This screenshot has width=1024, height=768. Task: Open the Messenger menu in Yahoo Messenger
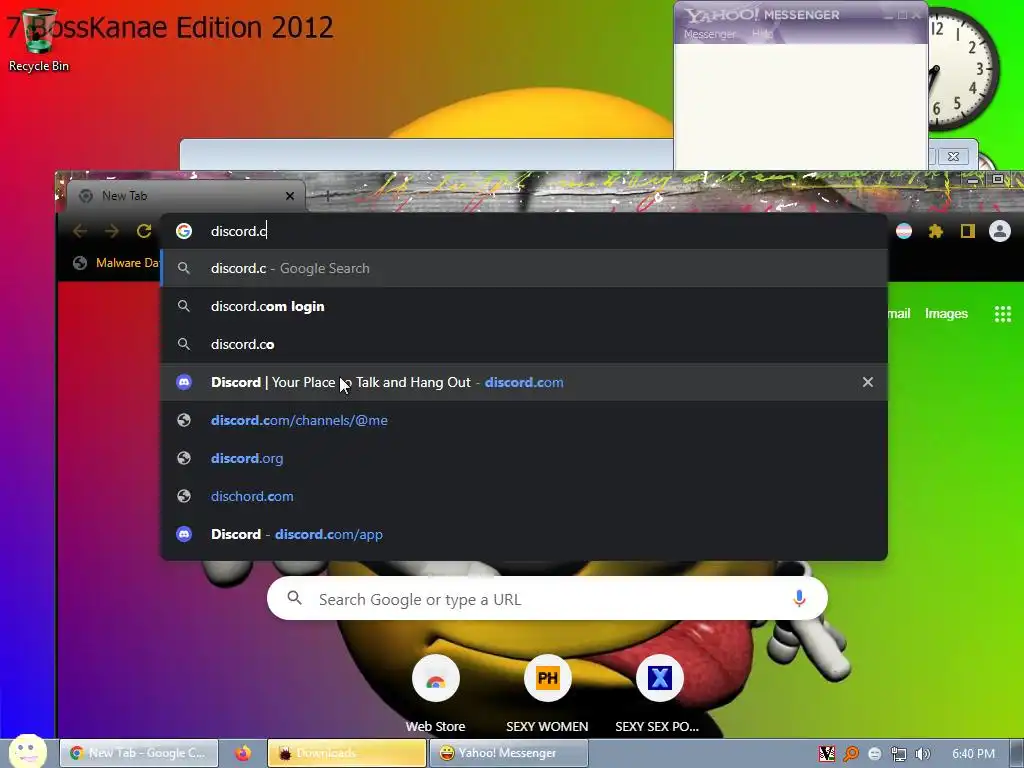[709, 34]
